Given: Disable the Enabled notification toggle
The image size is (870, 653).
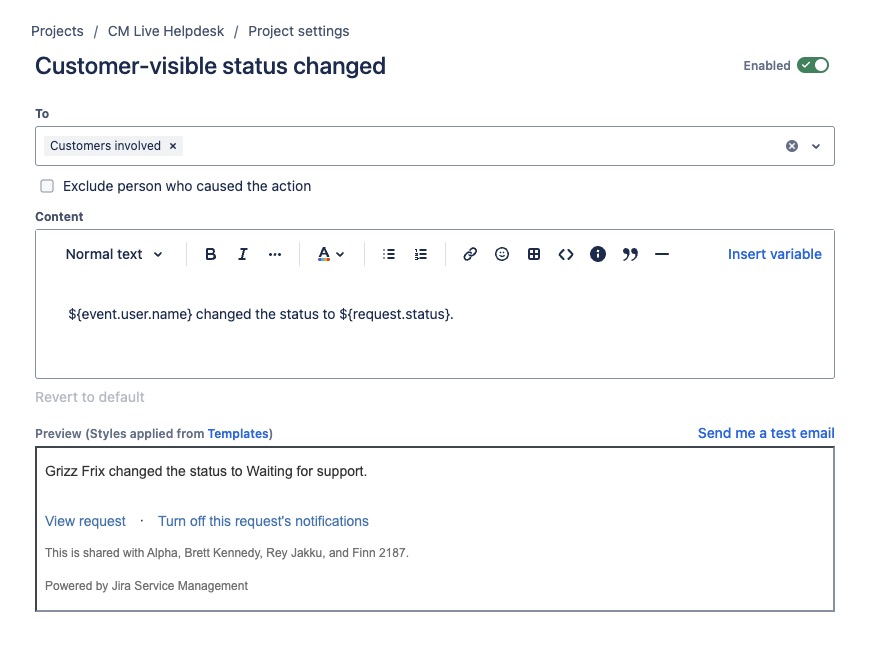Looking at the screenshot, I should [813, 65].
